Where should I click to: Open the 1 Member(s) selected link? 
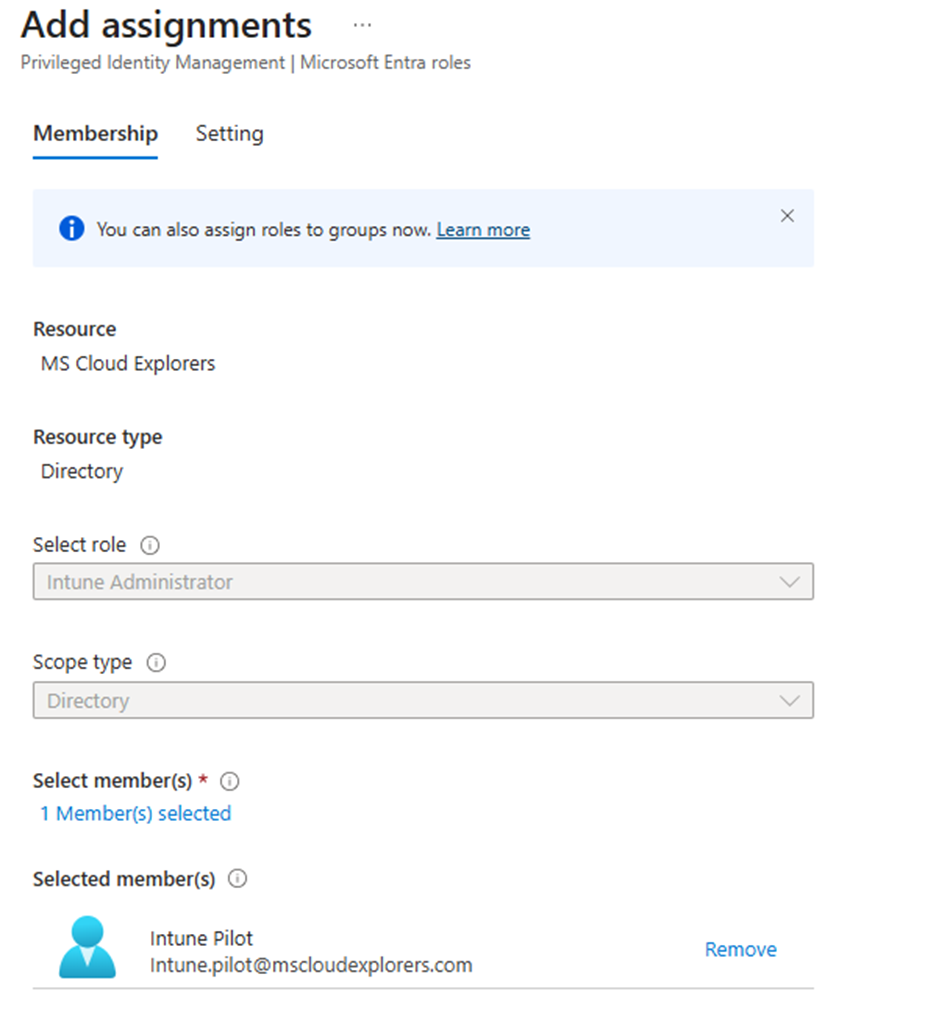coord(135,814)
